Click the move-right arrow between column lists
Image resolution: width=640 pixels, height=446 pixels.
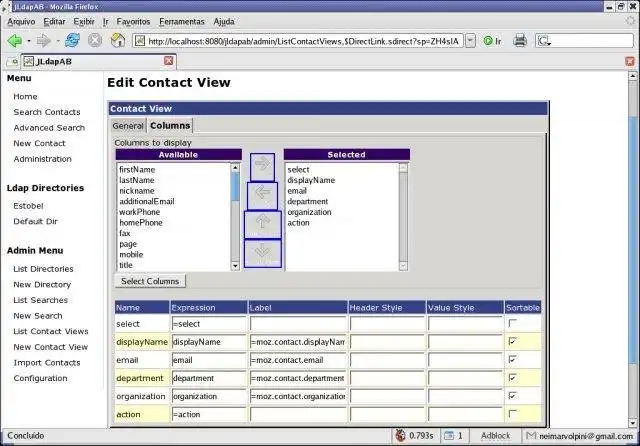(x=262, y=167)
